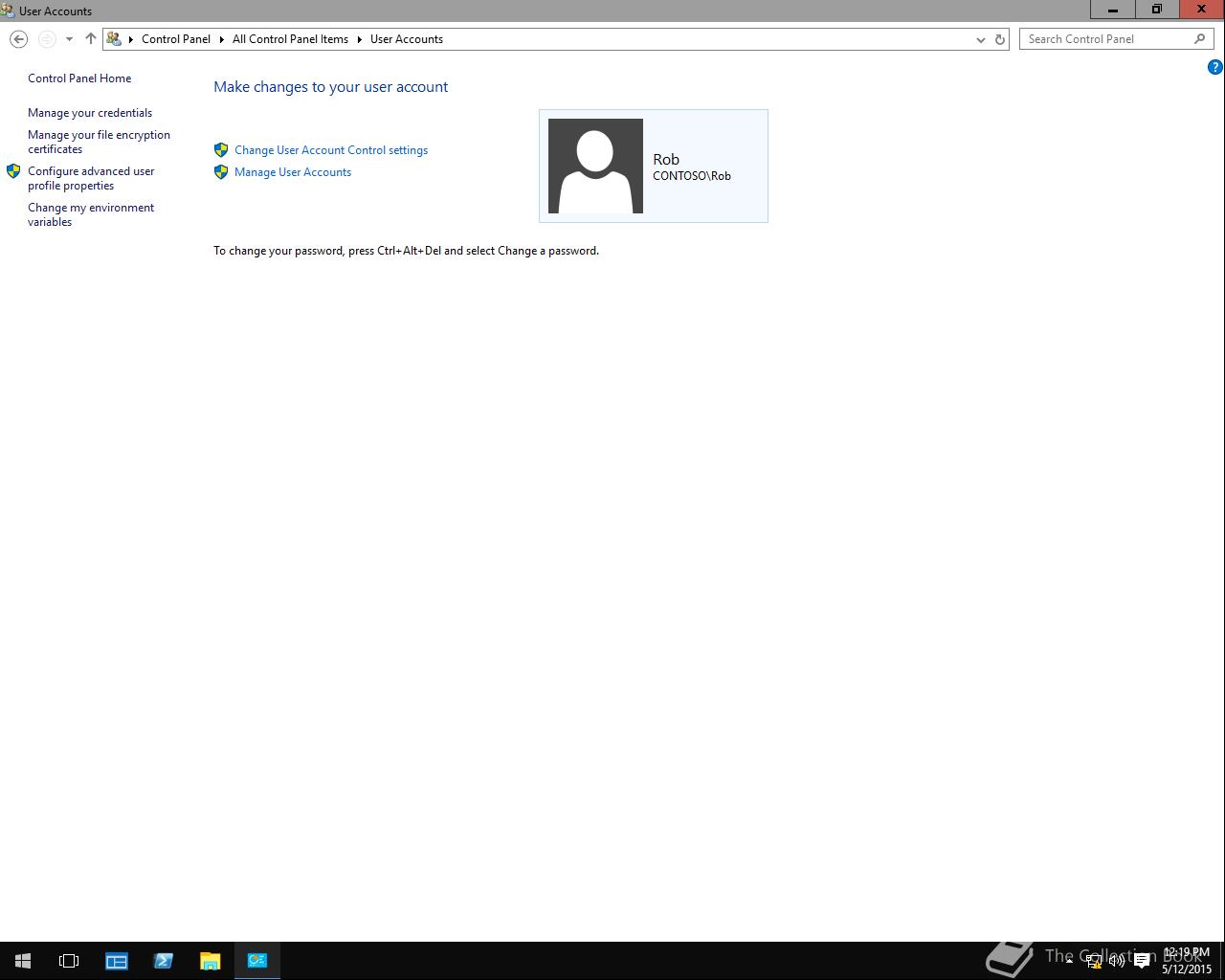Image resolution: width=1225 pixels, height=980 pixels.
Task: Expand the arrow after All Control Panel Items
Action: 360,39
